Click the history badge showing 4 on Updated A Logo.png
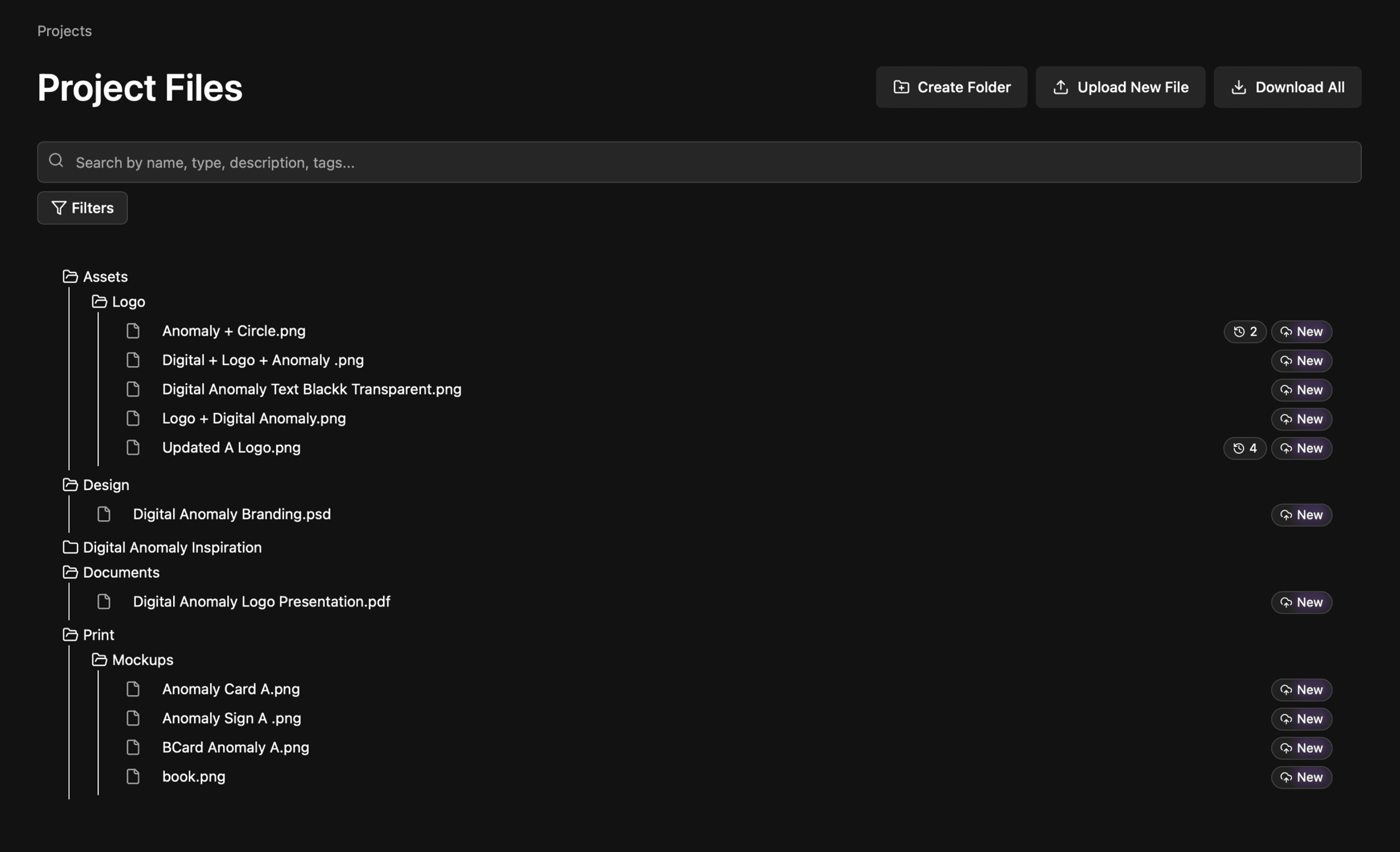The height and width of the screenshot is (852, 1400). pos(1244,448)
